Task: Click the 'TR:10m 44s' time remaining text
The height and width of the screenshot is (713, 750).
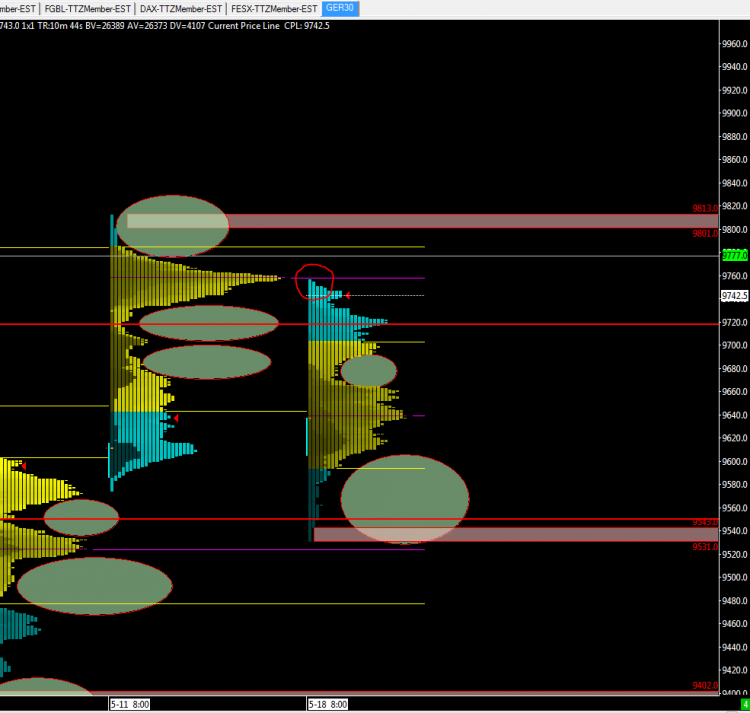Action: (x=60, y=26)
